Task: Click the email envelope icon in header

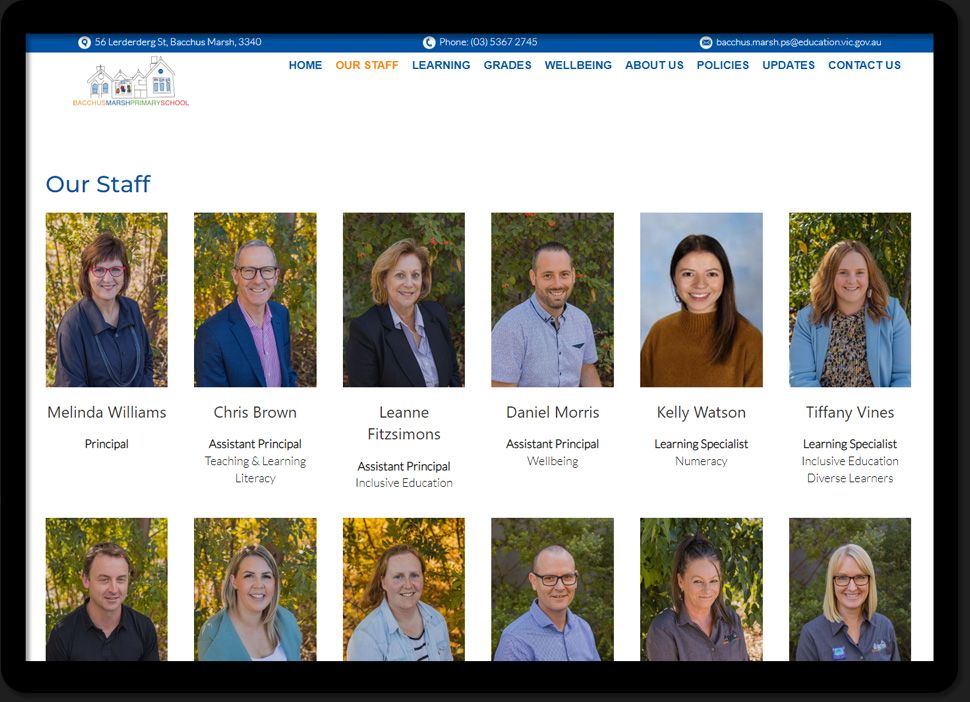Action: [706, 43]
